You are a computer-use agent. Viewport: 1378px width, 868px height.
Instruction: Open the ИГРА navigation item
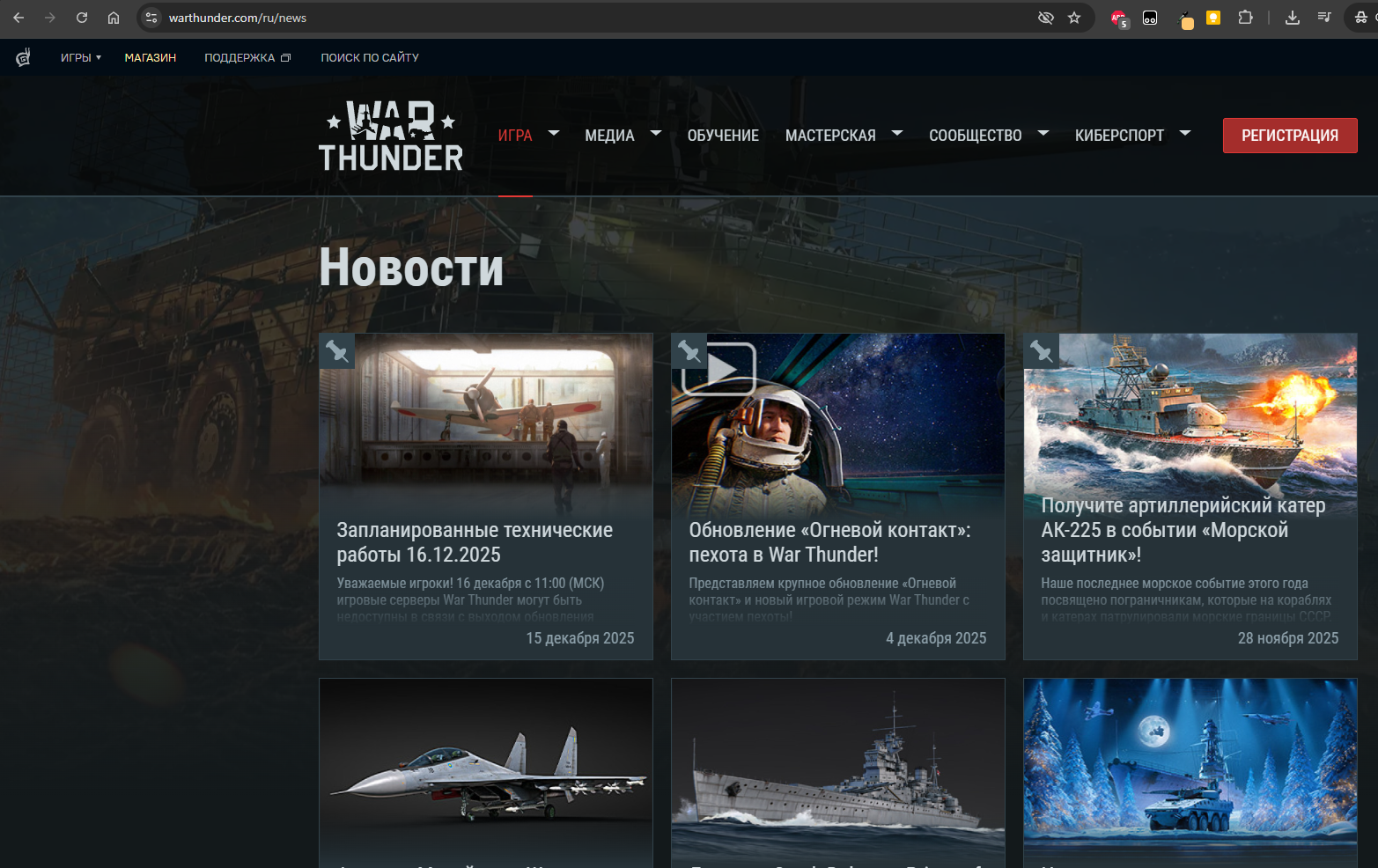515,136
